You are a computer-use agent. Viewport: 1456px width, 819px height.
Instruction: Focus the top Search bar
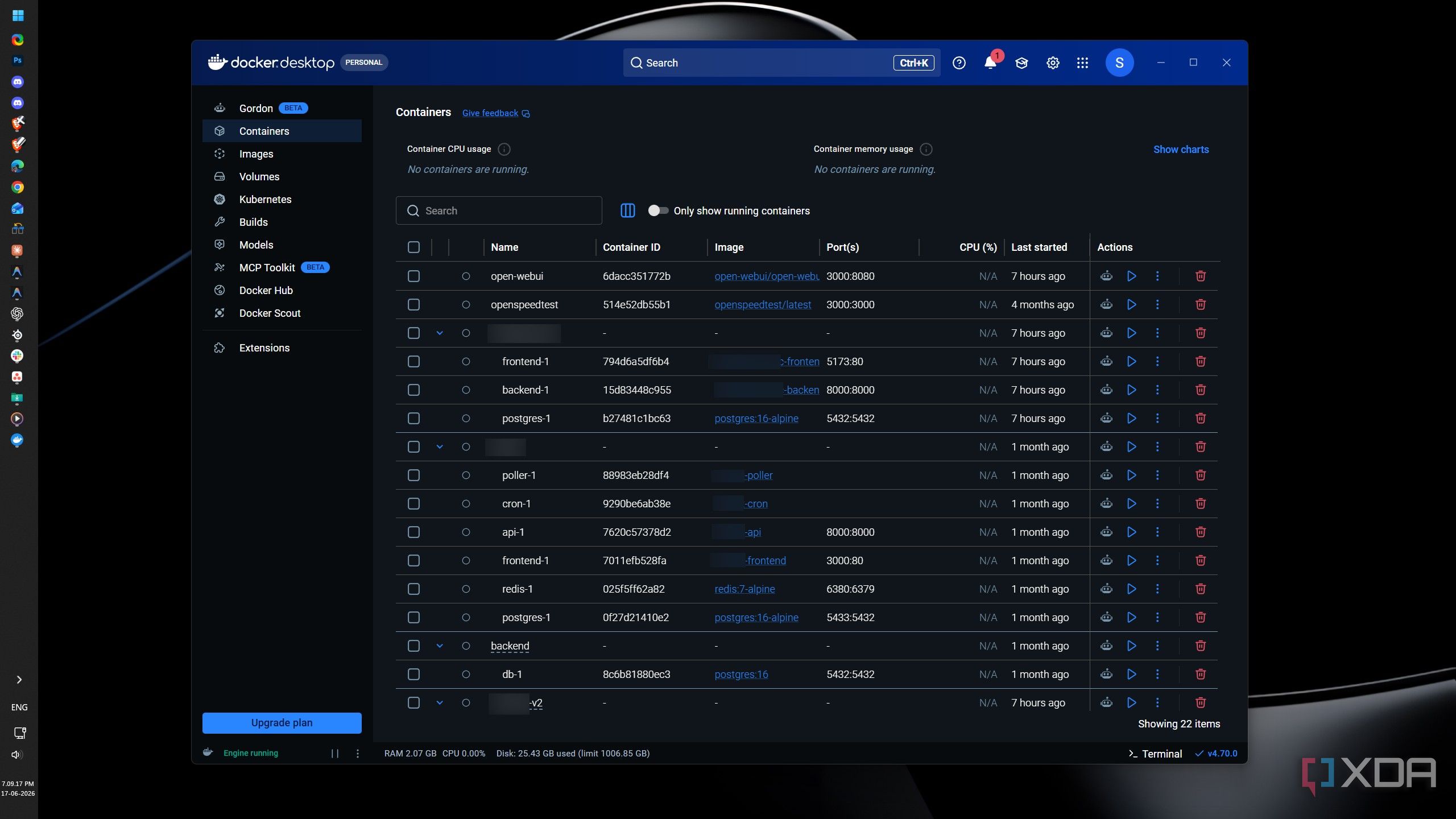click(x=781, y=63)
